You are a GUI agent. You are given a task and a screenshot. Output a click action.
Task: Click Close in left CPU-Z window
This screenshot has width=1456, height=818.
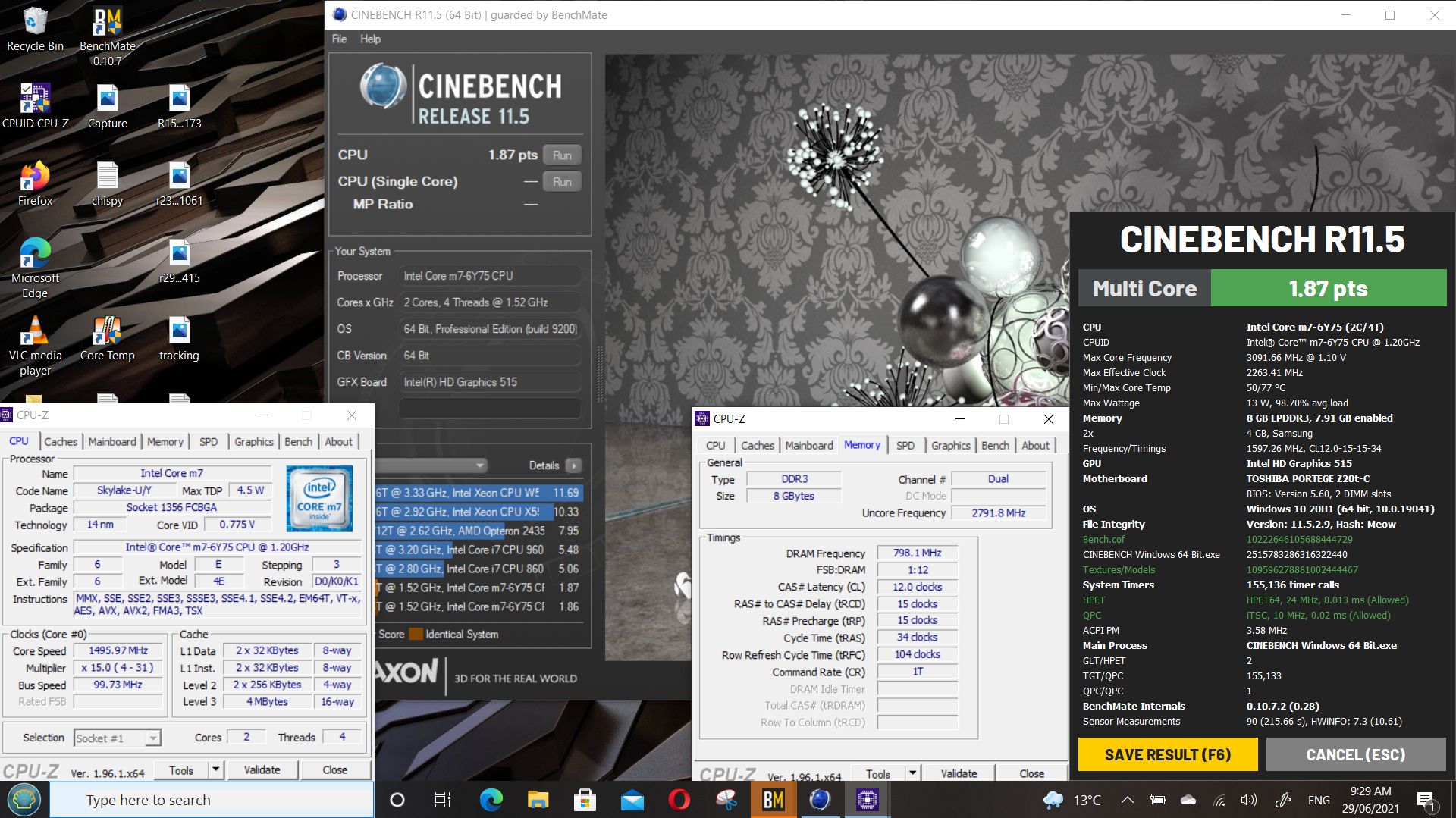click(334, 769)
